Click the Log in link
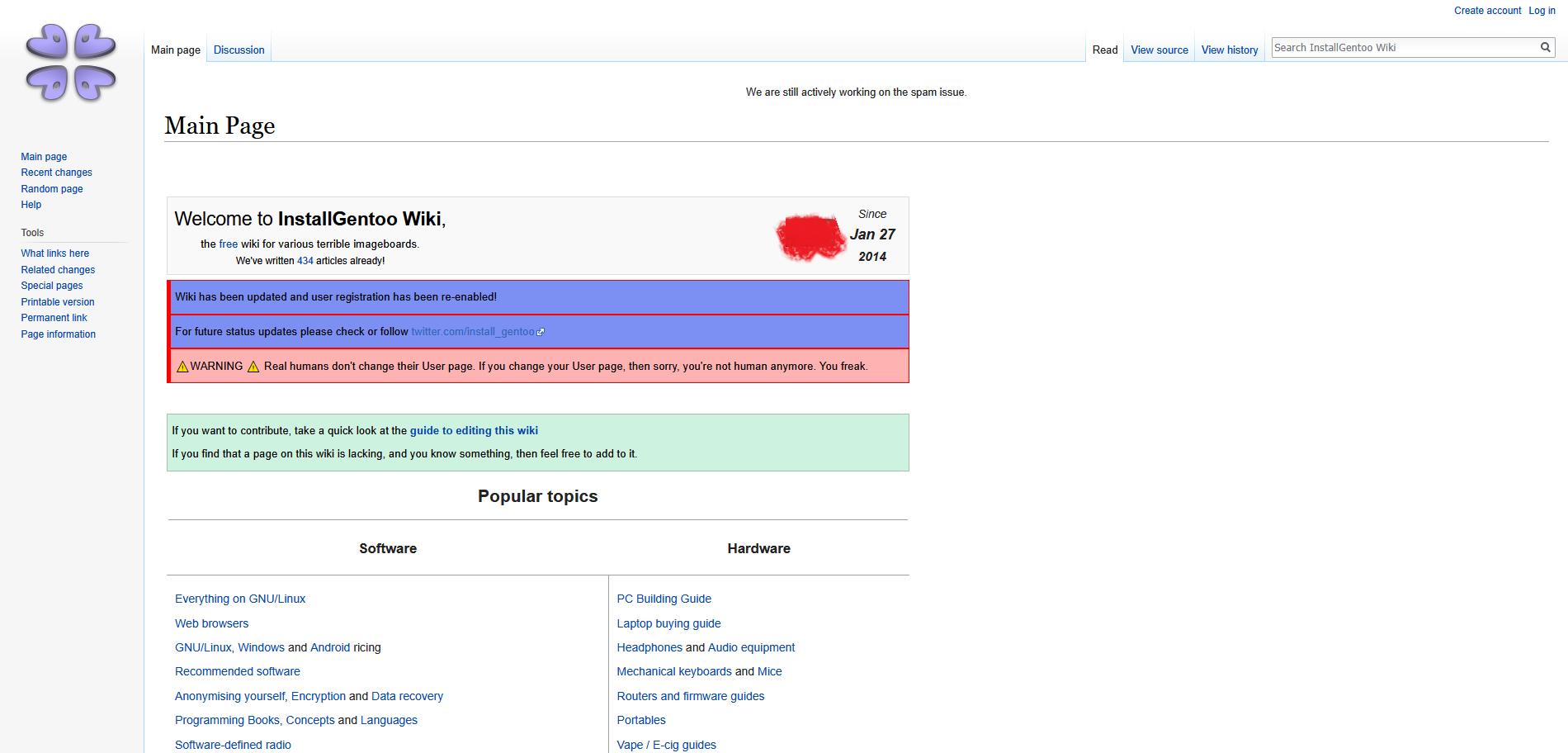 pyautogui.click(x=1542, y=11)
